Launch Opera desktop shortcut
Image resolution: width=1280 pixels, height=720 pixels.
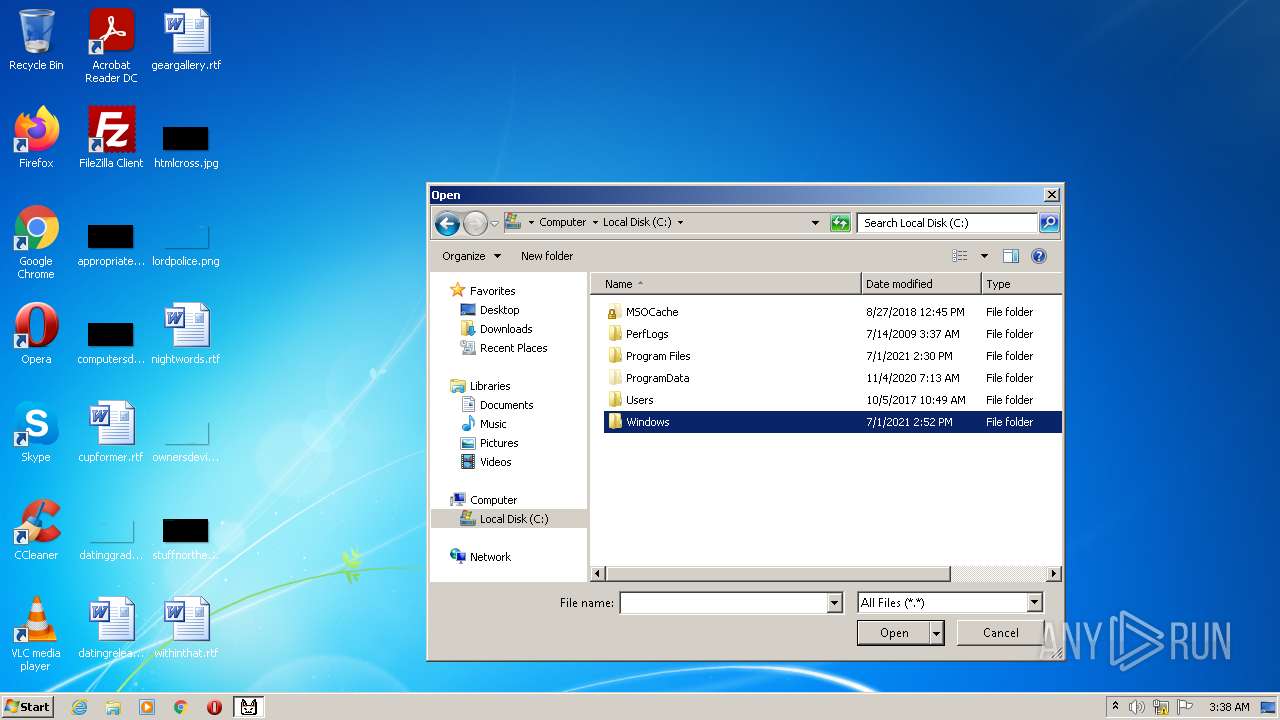click(x=36, y=334)
